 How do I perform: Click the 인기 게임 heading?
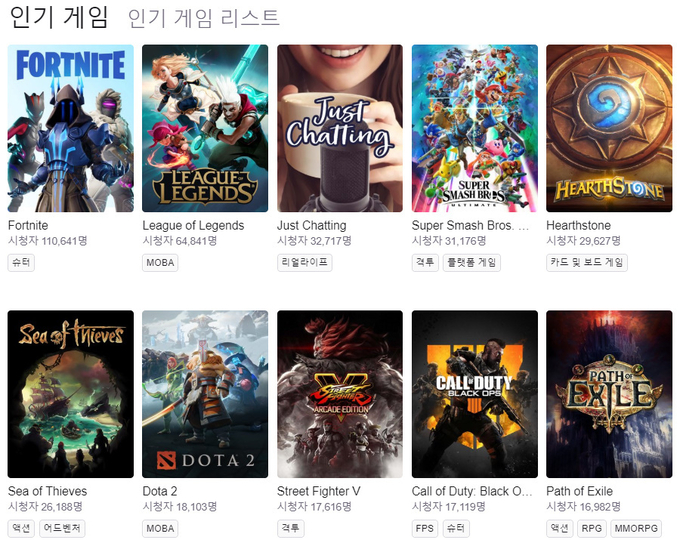pyautogui.click(x=59, y=17)
